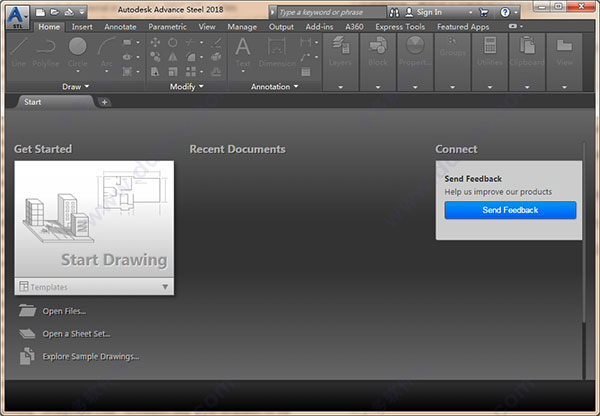The image size is (600, 416).
Task: Open the Help dropdown arrow
Action: [515, 13]
